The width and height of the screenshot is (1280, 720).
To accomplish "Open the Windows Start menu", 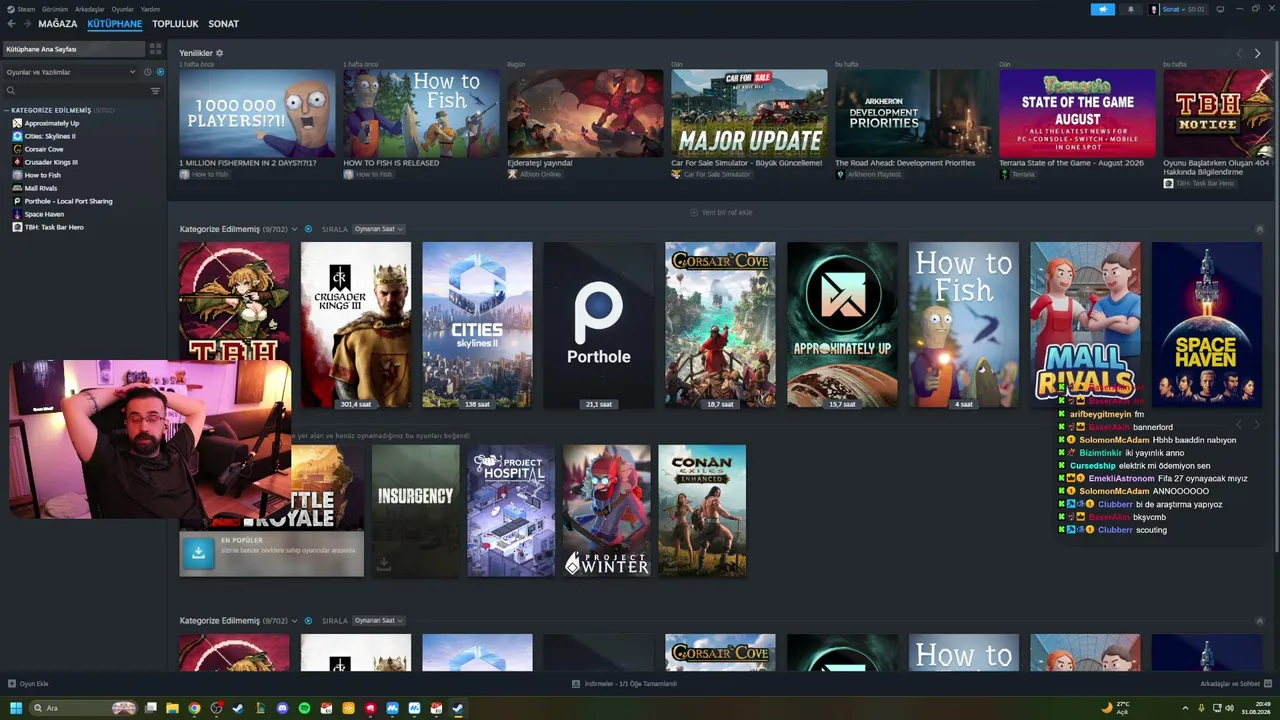I will [16, 708].
